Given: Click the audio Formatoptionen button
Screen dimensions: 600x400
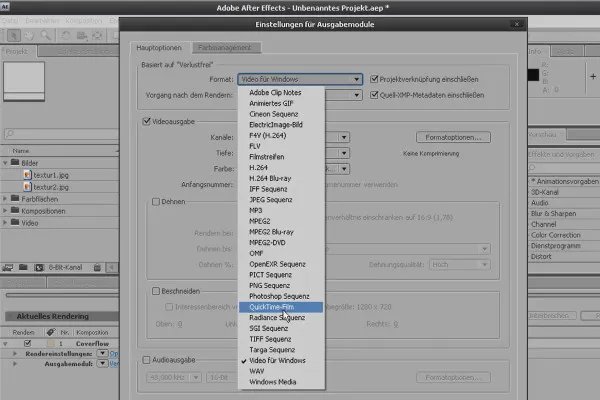Looking at the screenshot, I should click(453, 377).
